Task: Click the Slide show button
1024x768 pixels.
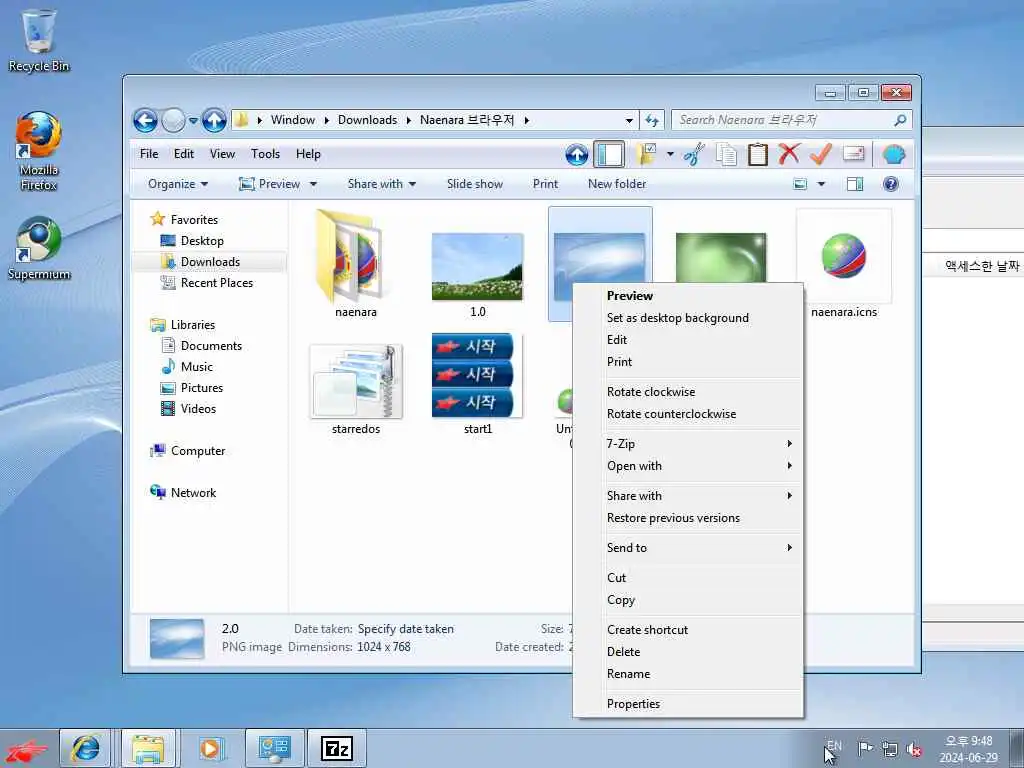Action: (x=475, y=184)
